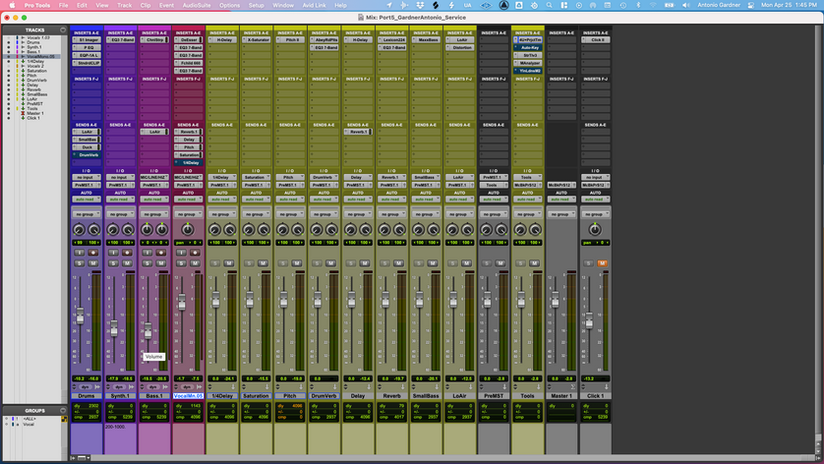Image resolution: width=824 pixels, height=464 pixels.
Task: Solo the Synth.1 track
Action: (x=113, y=263)
